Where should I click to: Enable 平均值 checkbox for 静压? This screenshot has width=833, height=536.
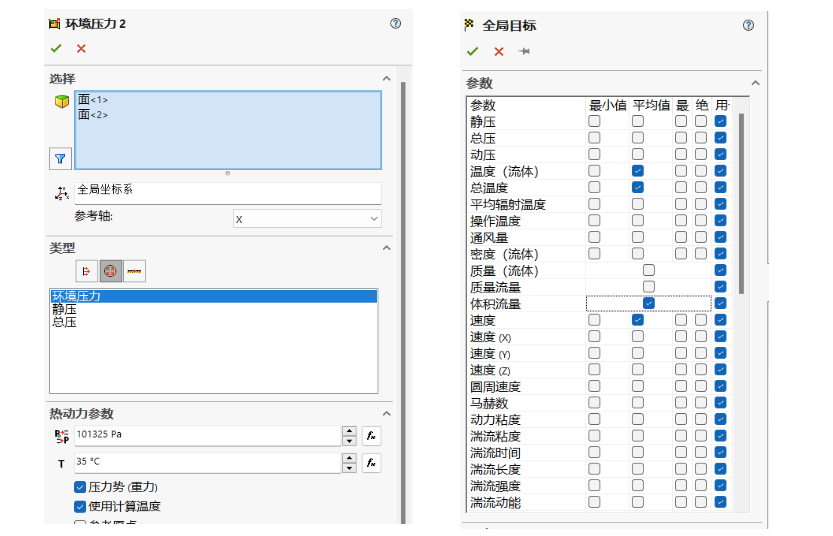pyautogui.click(x=638, y=121)
